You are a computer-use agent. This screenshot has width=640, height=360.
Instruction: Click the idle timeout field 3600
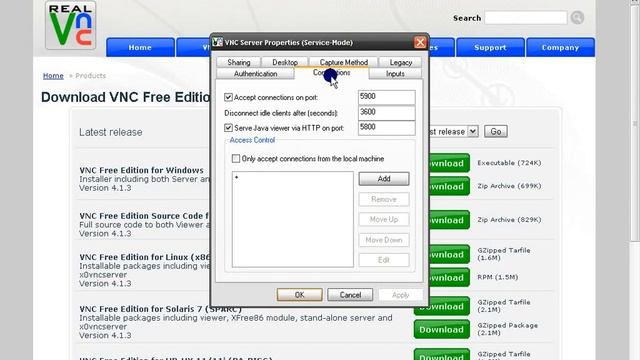[x=387, y=113]
